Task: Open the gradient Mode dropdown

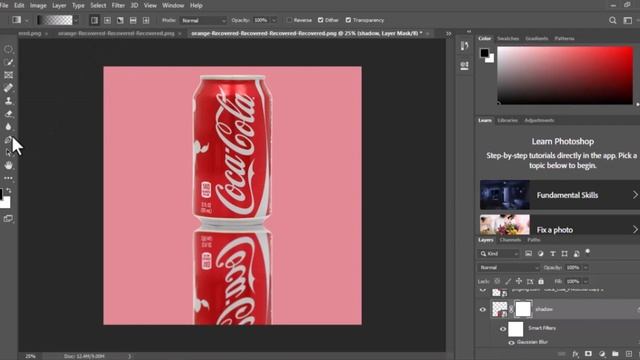Action: coord(203,20)
